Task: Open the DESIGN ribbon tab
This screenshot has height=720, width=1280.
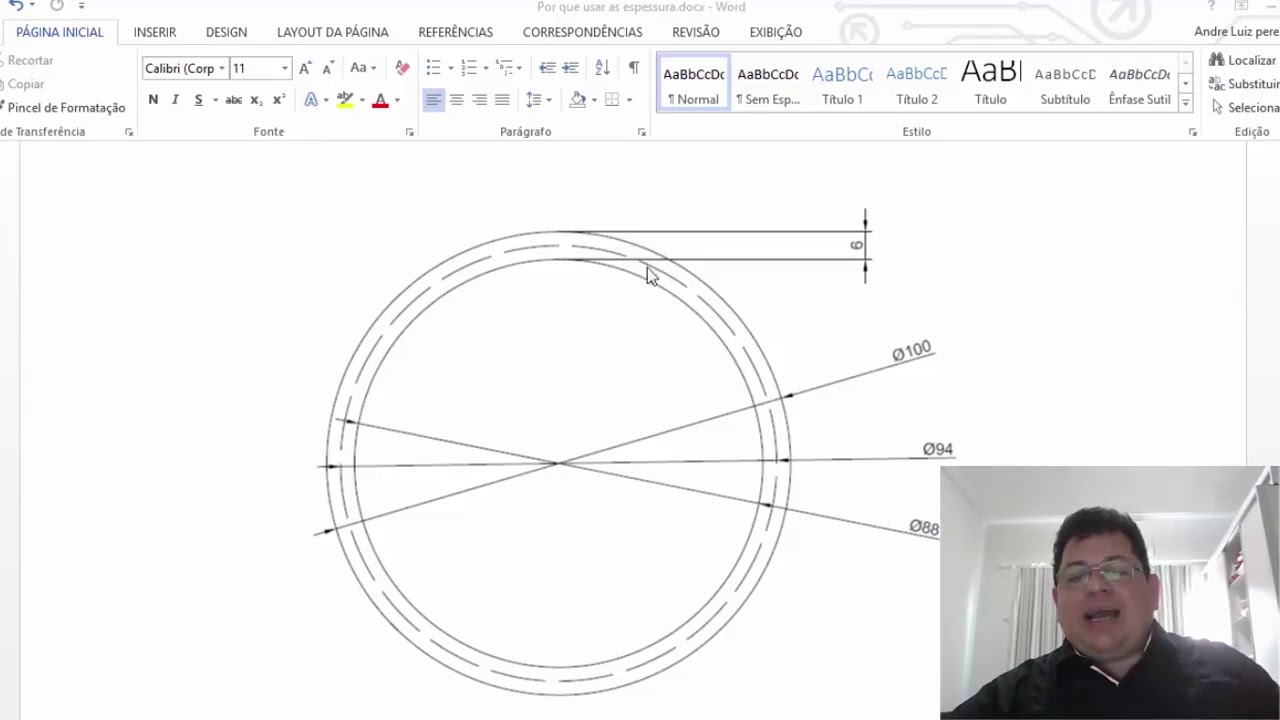Action: click(226, 32)
